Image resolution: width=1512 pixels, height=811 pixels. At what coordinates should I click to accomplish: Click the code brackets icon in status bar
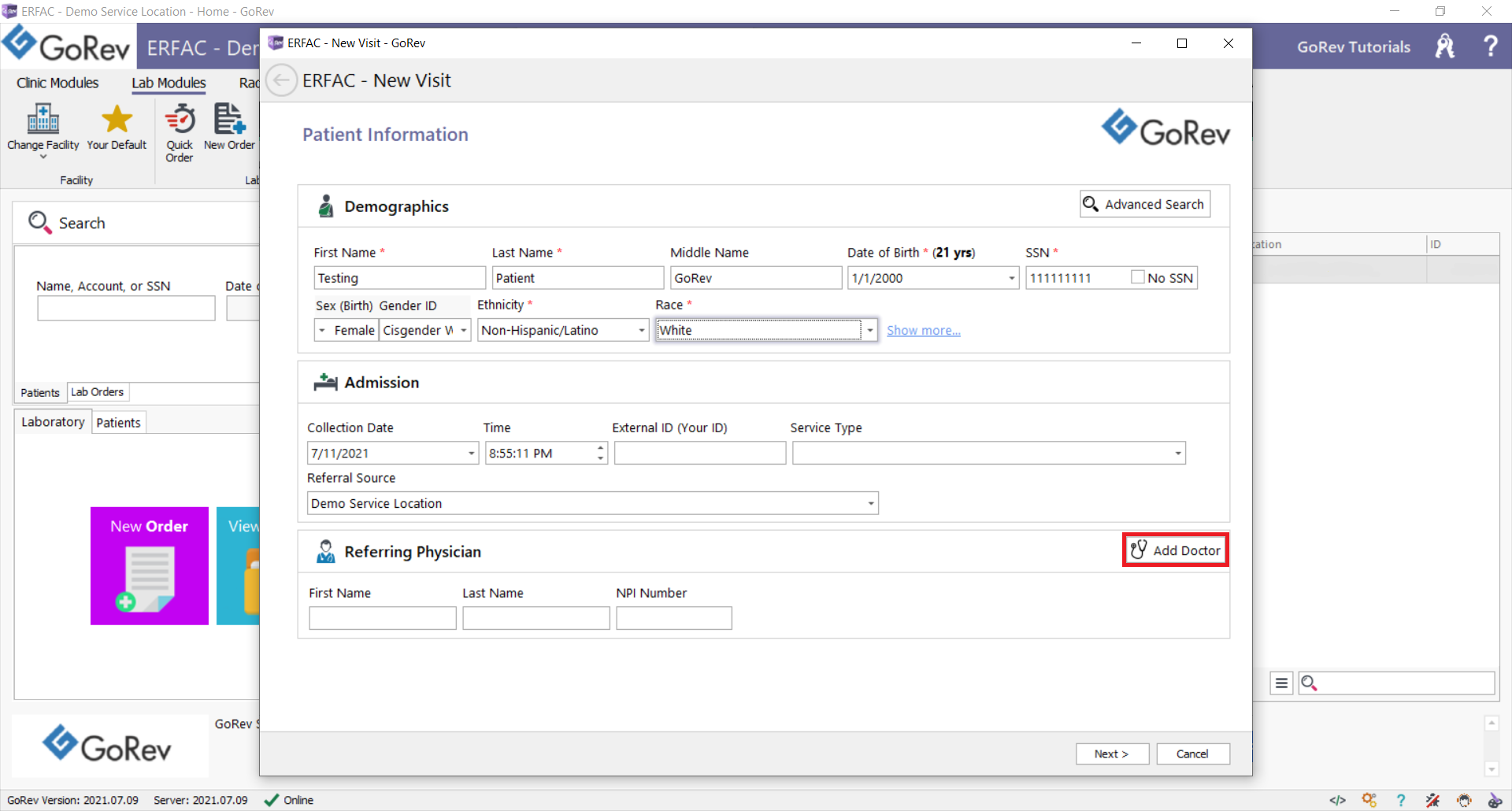point(1337,800)
